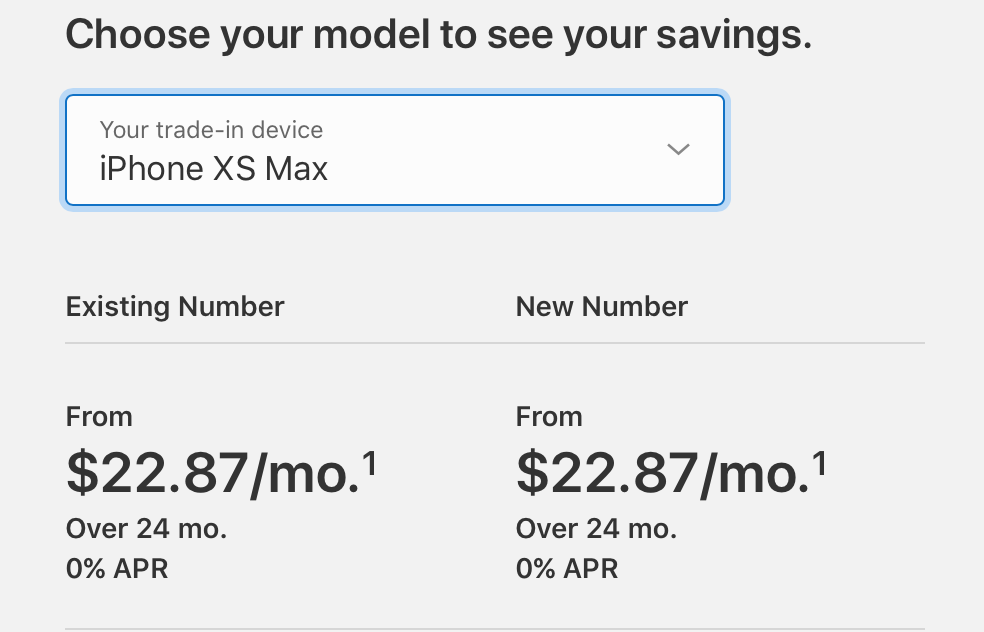984x632 pixels.
Task: Click 'From' label under New Number
Action: tap(549, 416)
